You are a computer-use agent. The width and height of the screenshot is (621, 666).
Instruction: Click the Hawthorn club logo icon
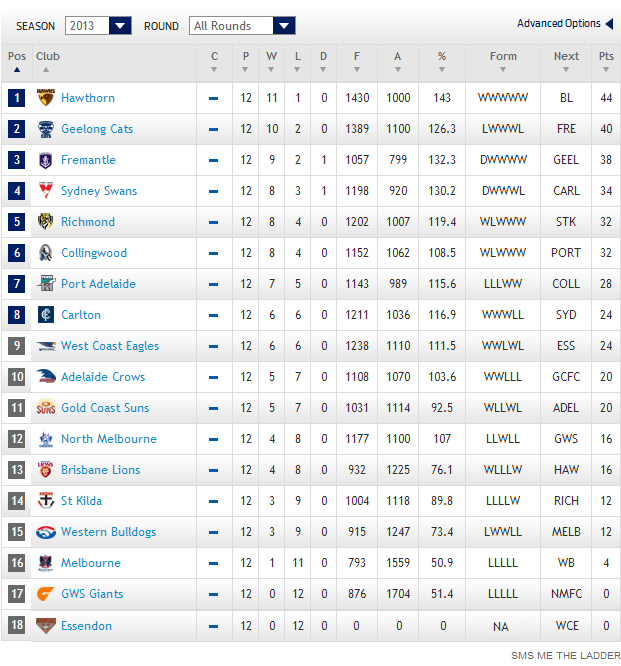click(45, 98)
